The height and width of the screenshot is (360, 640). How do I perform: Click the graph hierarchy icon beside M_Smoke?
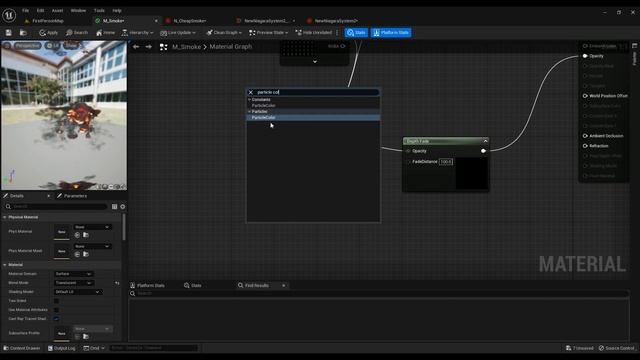click(x=164, y=47)
